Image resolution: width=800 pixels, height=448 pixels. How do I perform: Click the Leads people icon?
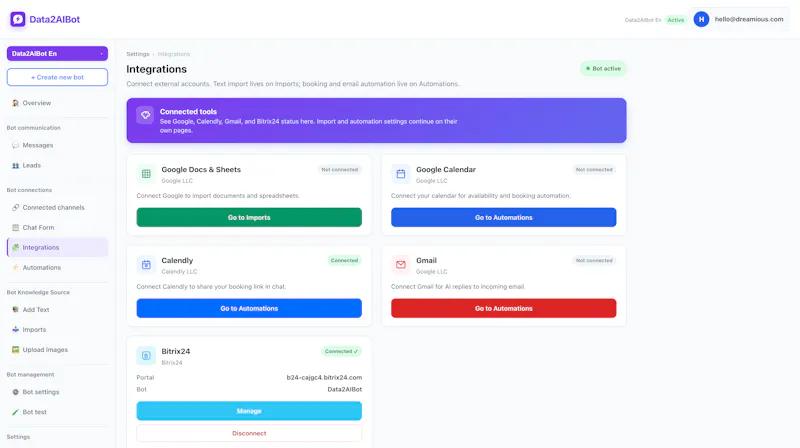tap(15, 165)
